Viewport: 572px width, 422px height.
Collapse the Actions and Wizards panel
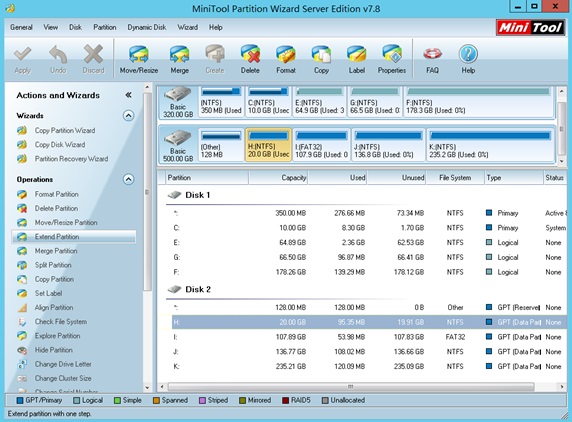pos(128,95)
